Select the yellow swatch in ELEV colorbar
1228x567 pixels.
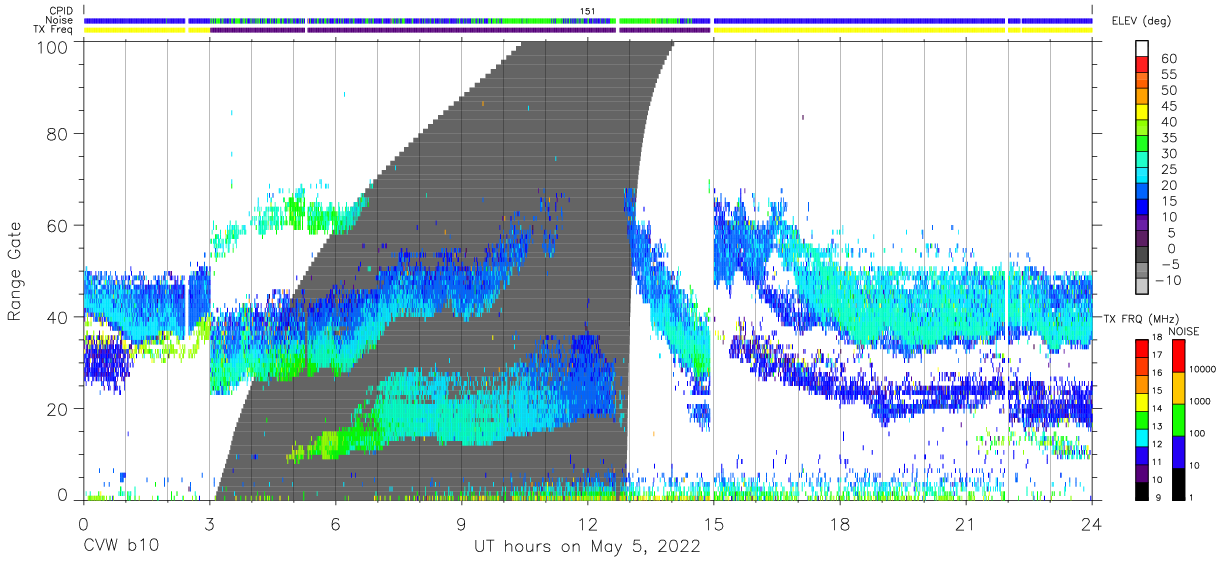(1141, 114)
